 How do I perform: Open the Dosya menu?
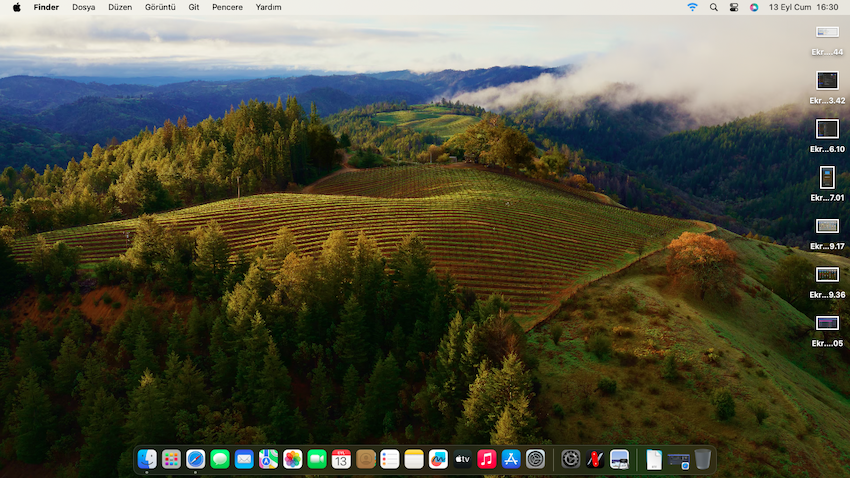point(84,7)
